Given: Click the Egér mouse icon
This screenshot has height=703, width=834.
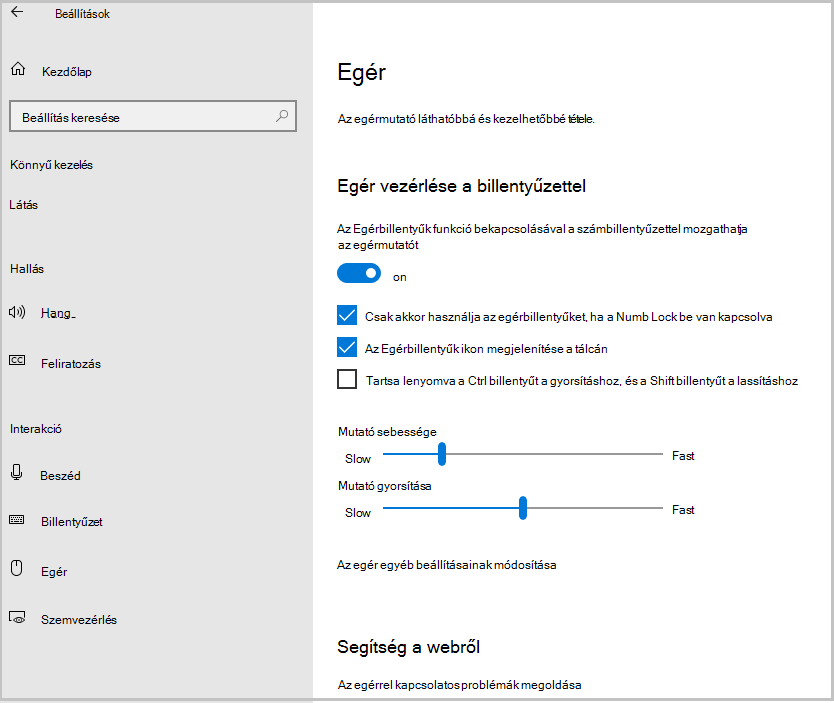Looking at the screenshot, I should point(17,568).
